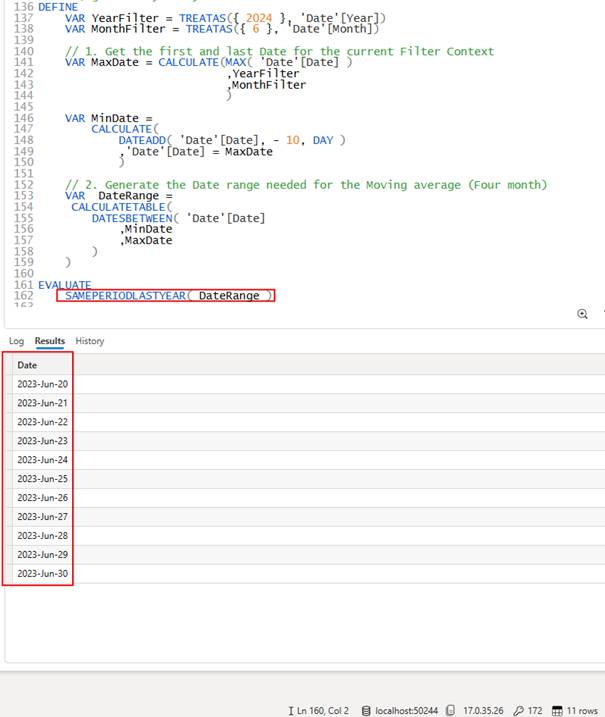Select the Results tab

[49, 341]
